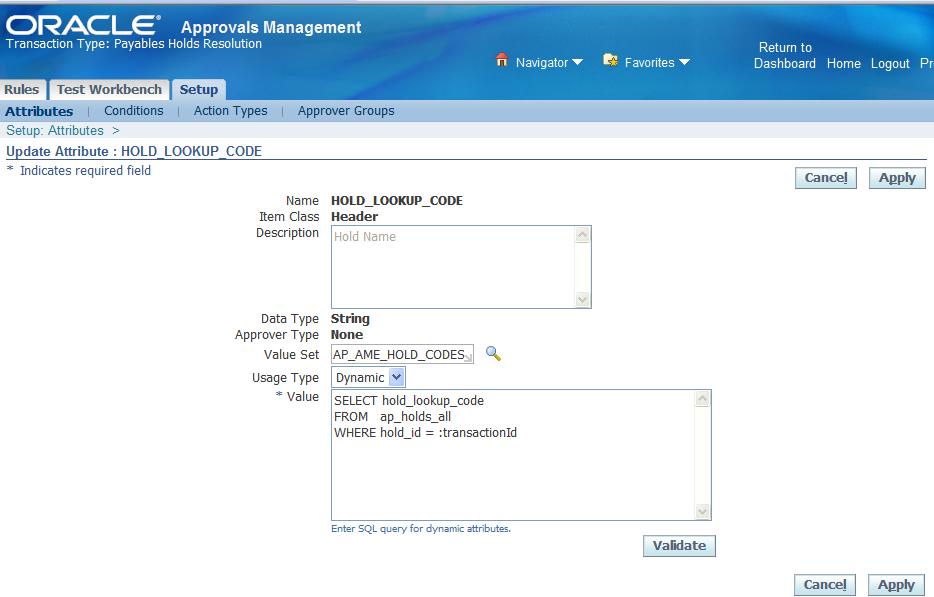Click the Navigator home icon

coord(502,60)
